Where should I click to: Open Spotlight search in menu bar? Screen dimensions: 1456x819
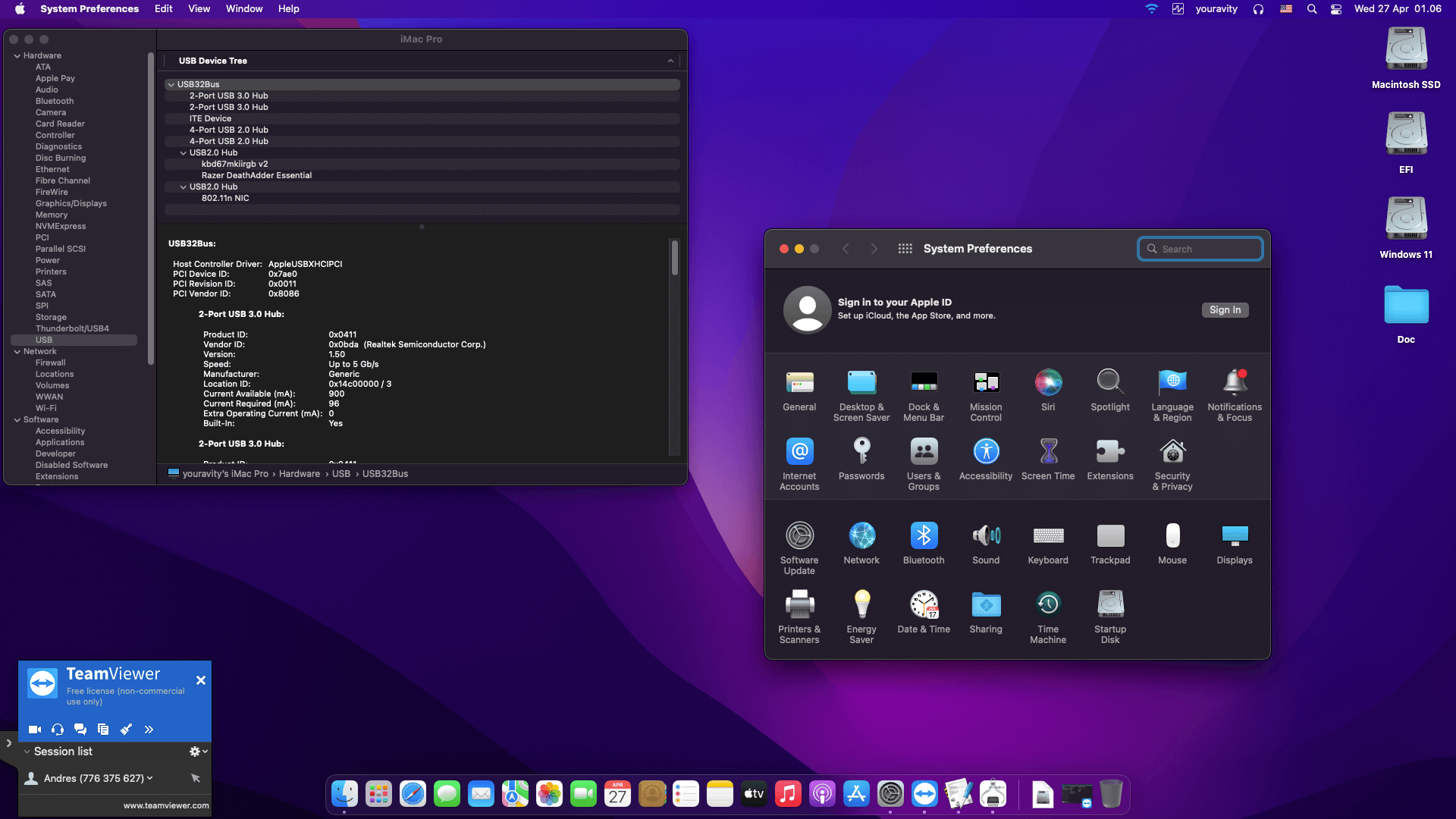[x=1312, y=9]
